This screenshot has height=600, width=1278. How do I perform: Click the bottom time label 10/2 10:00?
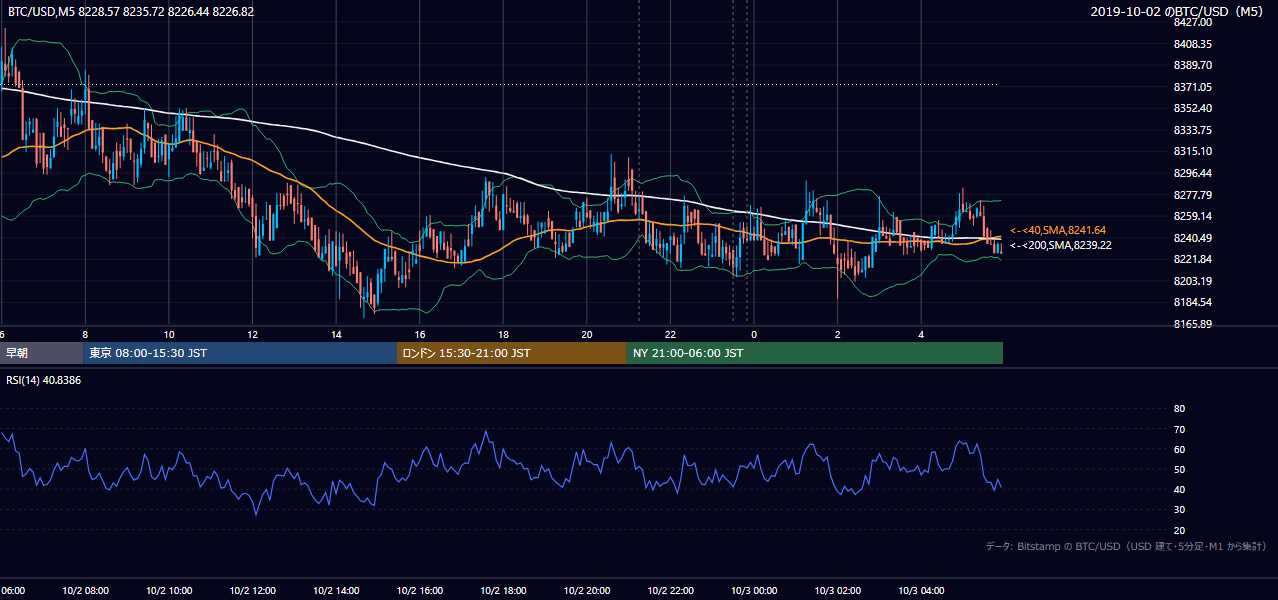(x=169, y=591)
